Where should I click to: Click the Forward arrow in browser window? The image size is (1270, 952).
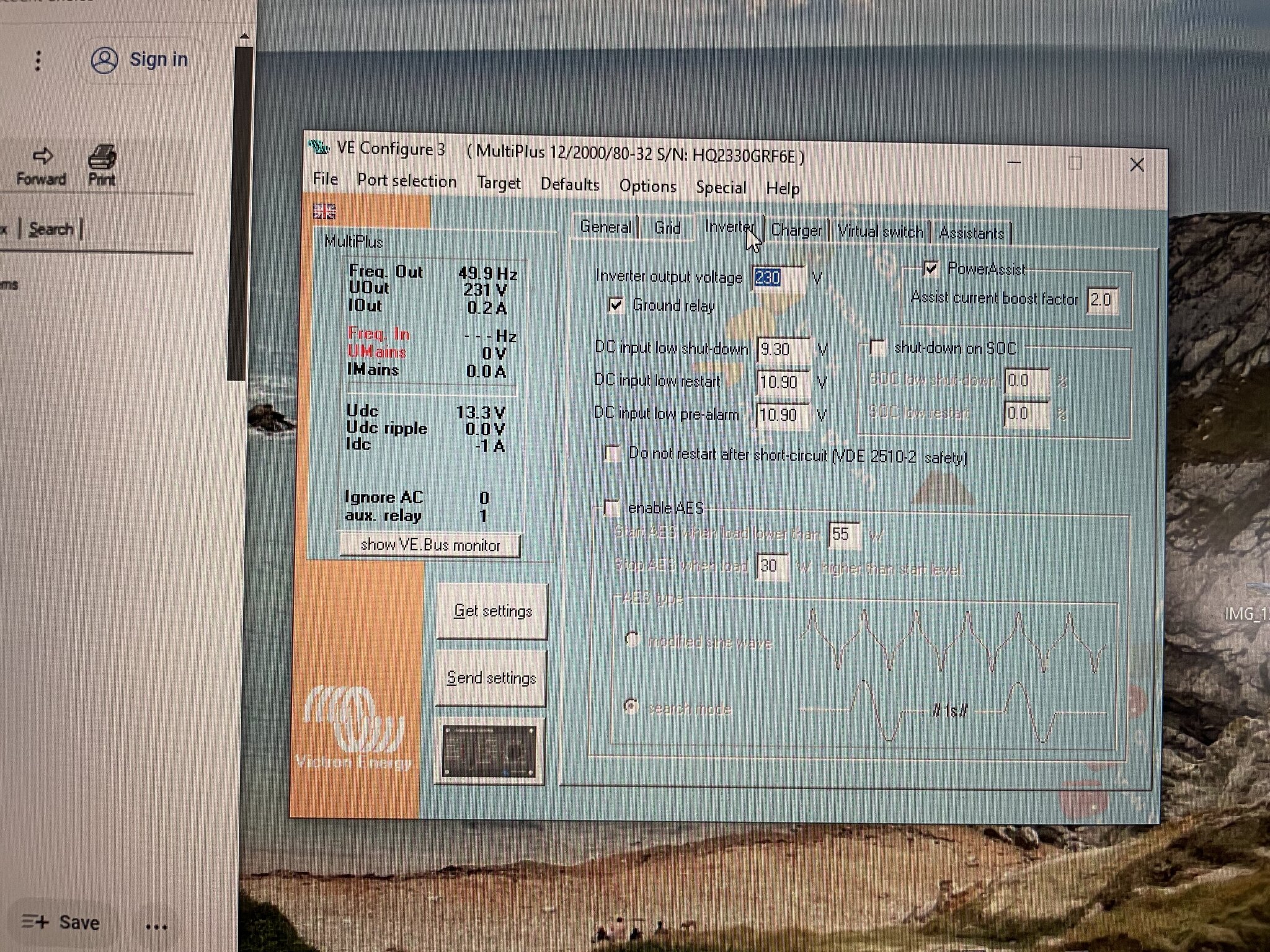click(x=42, y=166)
